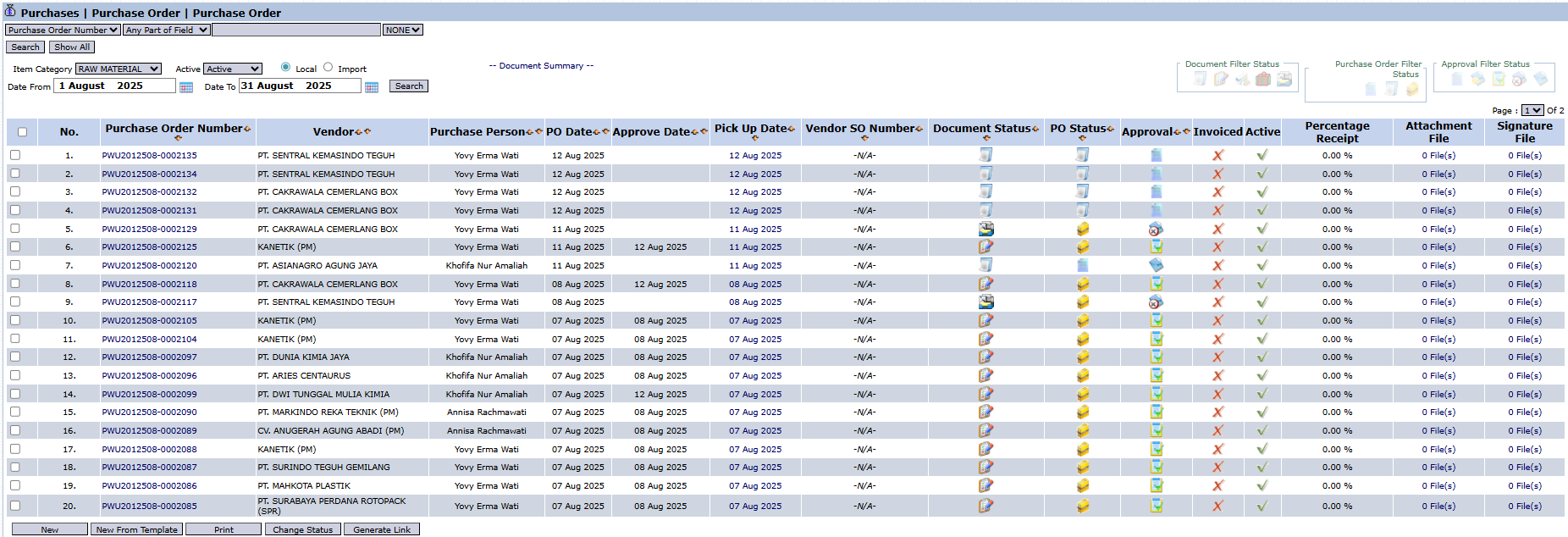Viewport: 1568px width, 537px height.
Task: Click approval icon for PWU2012508-0002125 row
Action: (x=1156, y=247)
